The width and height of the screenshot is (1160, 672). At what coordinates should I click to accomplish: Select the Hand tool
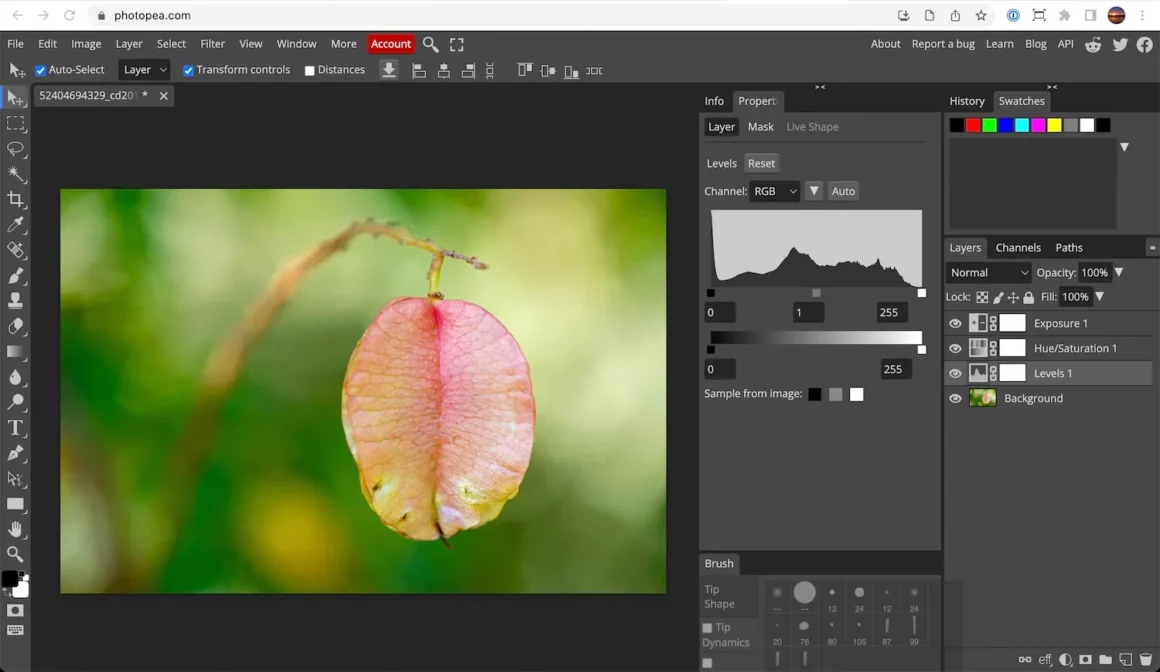point(16,529)
